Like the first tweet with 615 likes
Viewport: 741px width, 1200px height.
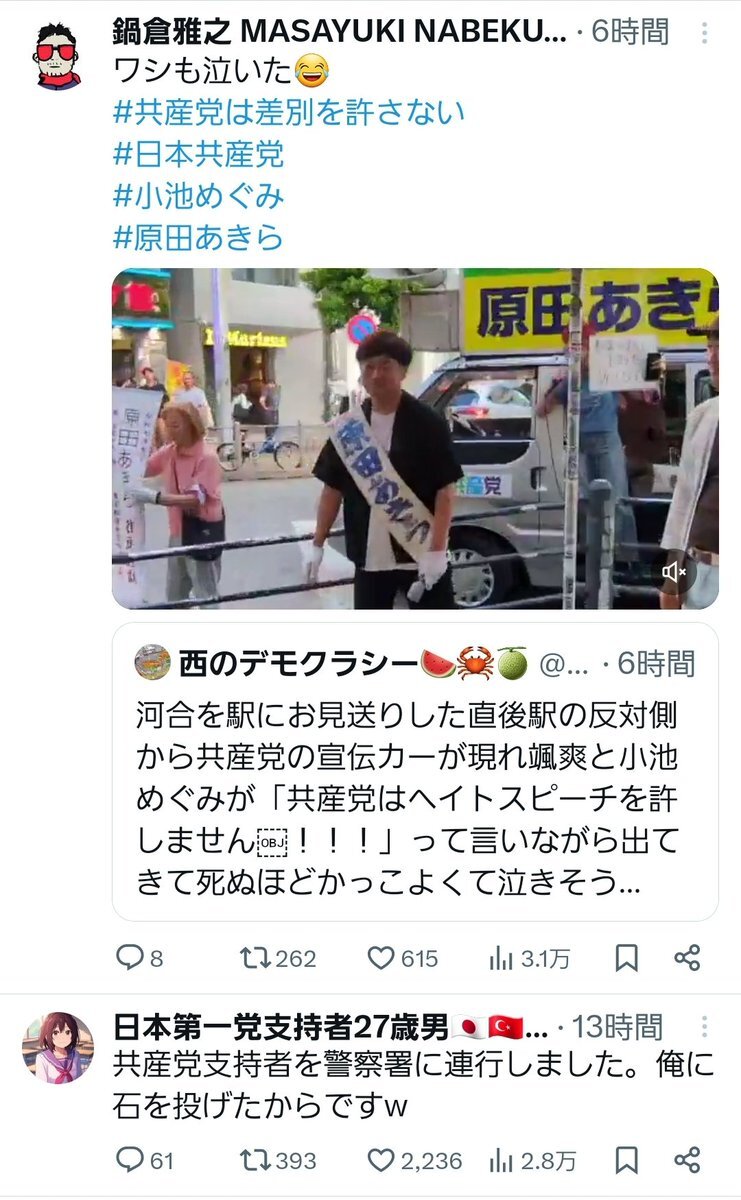click(381, 958)
